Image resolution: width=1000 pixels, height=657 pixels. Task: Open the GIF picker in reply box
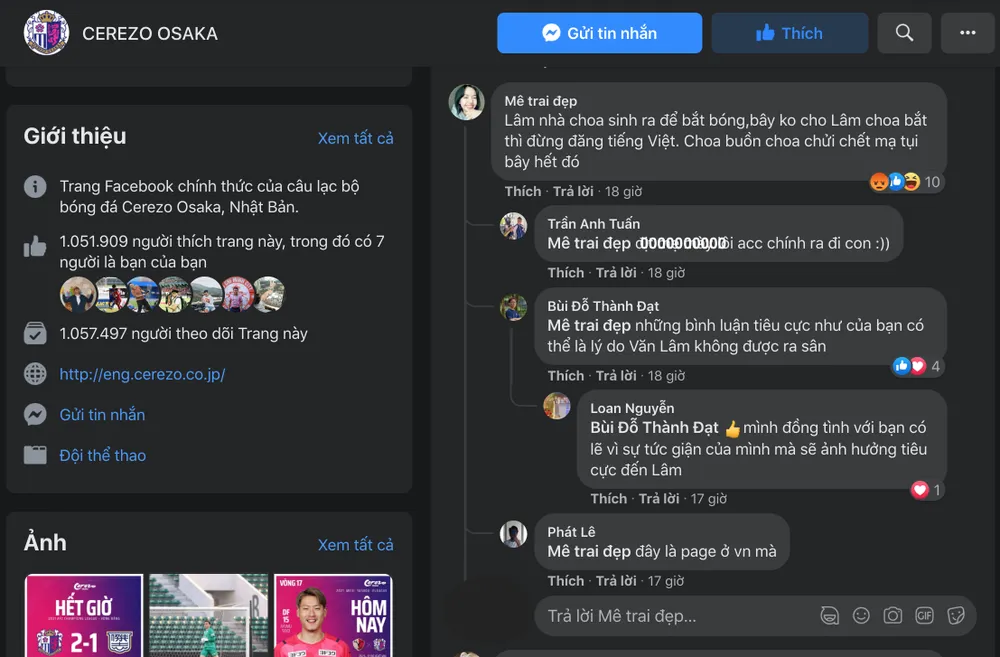(924, 616)
